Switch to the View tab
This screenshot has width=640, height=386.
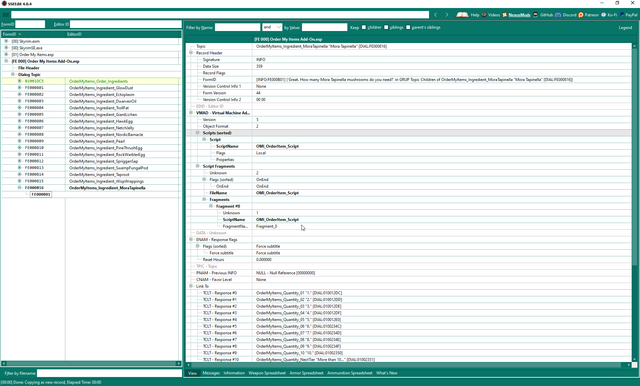(192, 373)
